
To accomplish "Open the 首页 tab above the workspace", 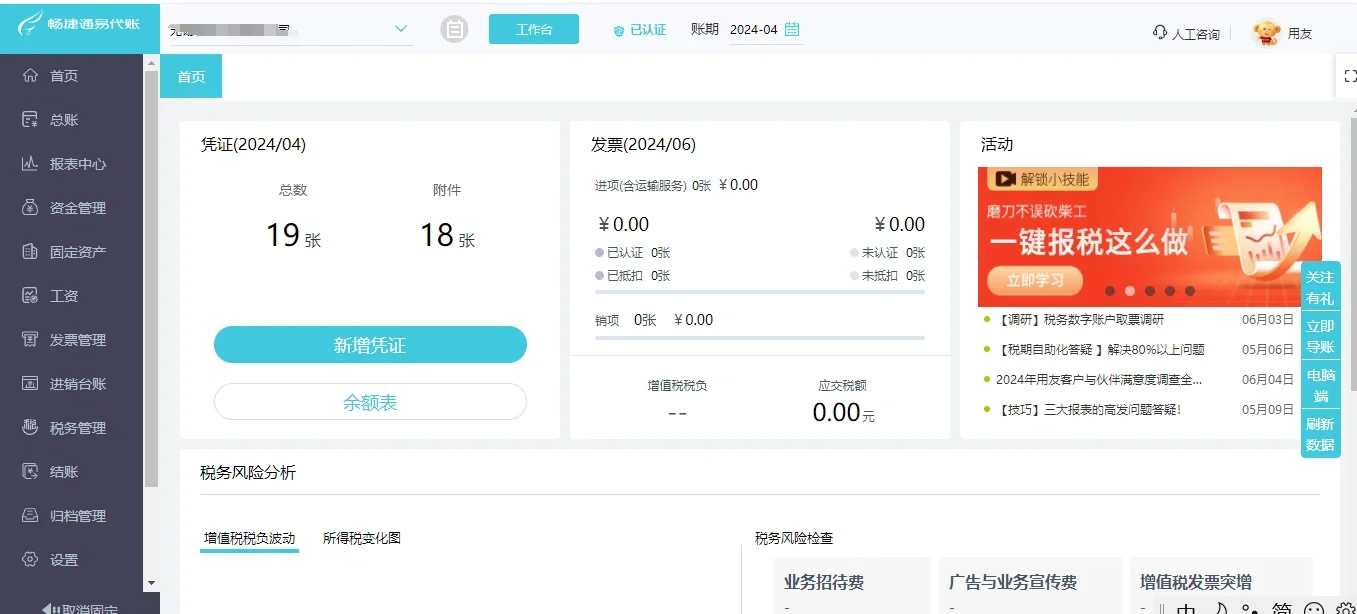I will [191, 76].
